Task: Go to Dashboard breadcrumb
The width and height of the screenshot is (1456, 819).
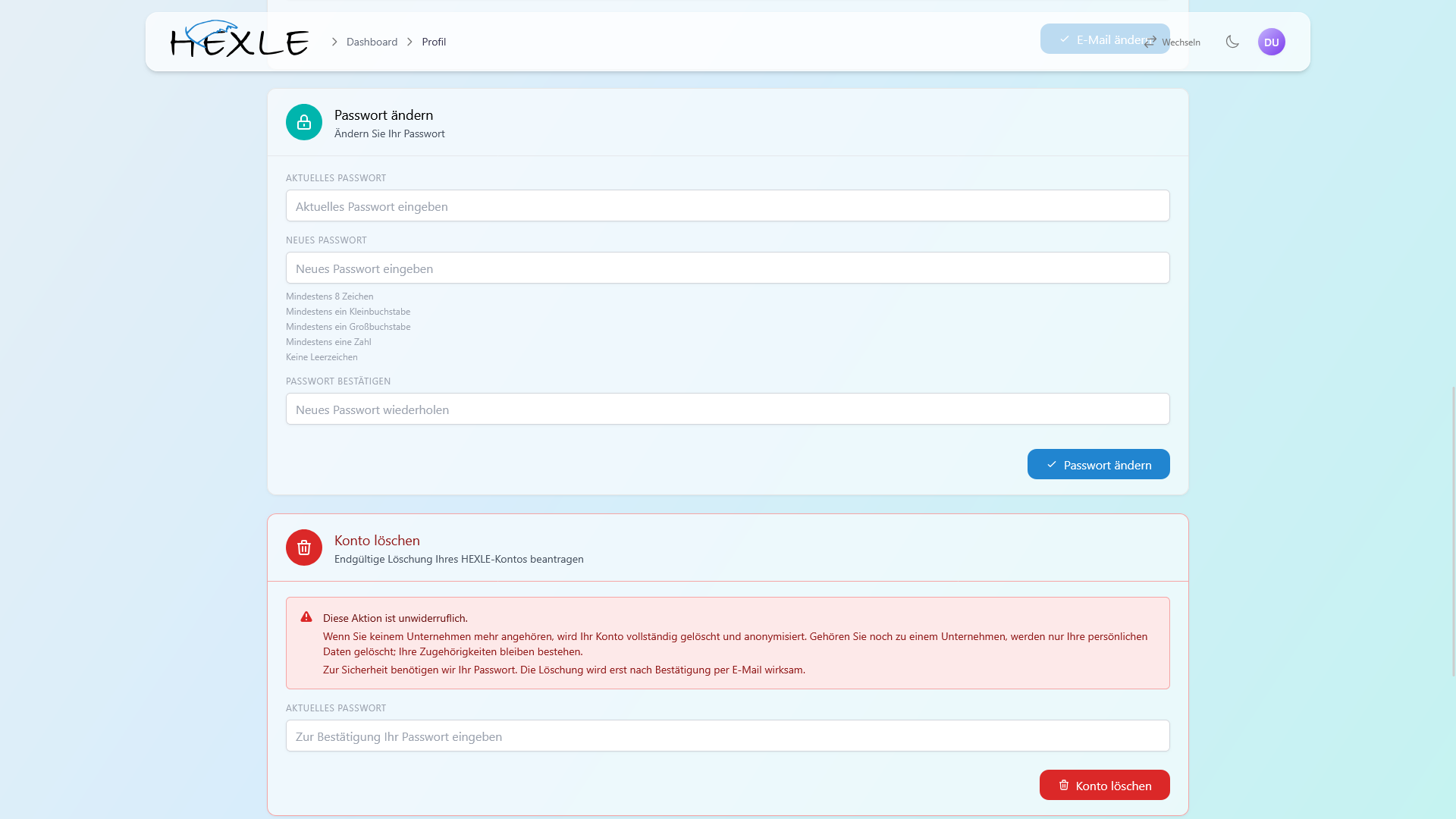Action: [372, 42]
